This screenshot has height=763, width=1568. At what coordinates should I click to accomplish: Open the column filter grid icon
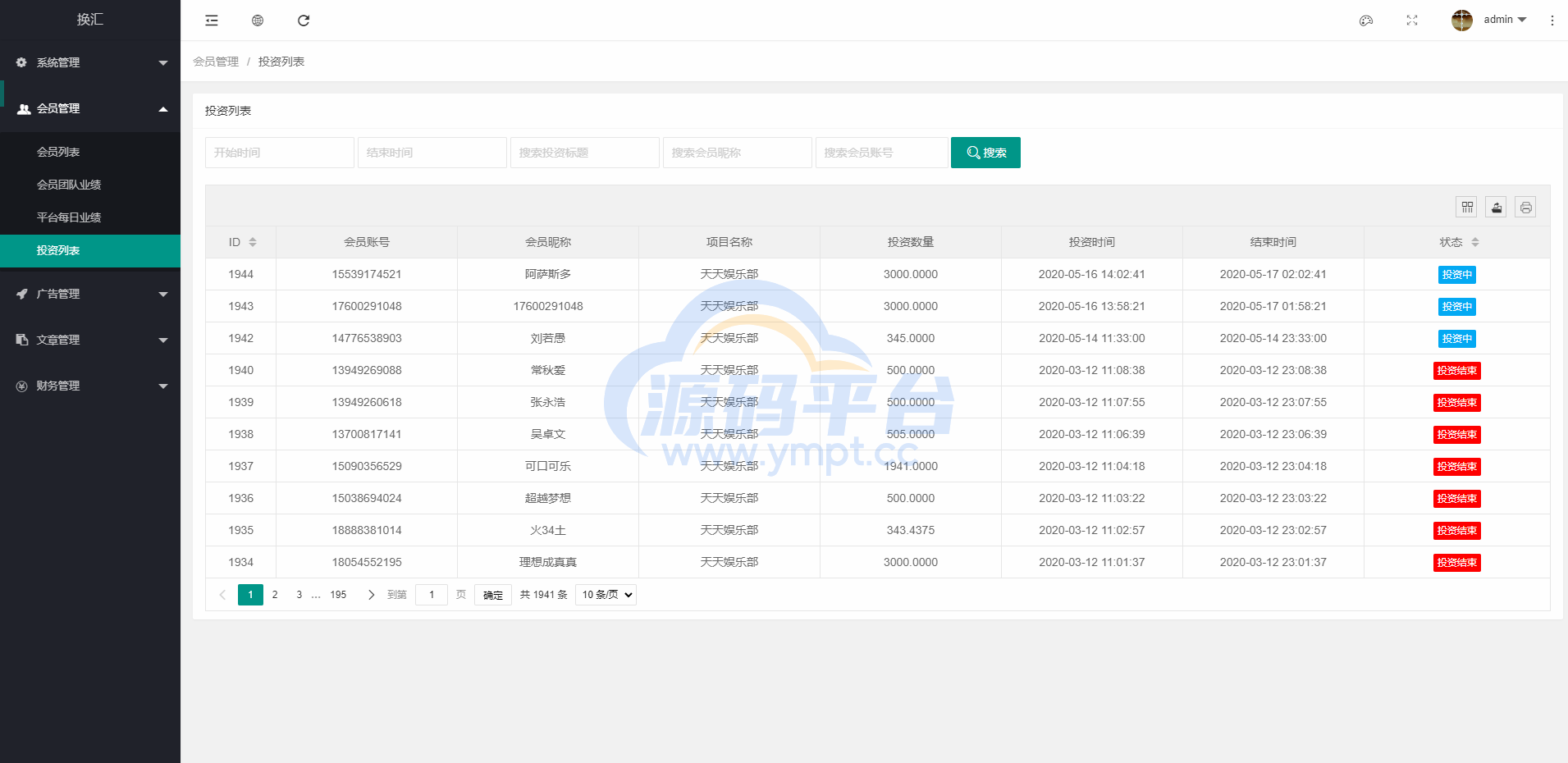point(1466,208)
